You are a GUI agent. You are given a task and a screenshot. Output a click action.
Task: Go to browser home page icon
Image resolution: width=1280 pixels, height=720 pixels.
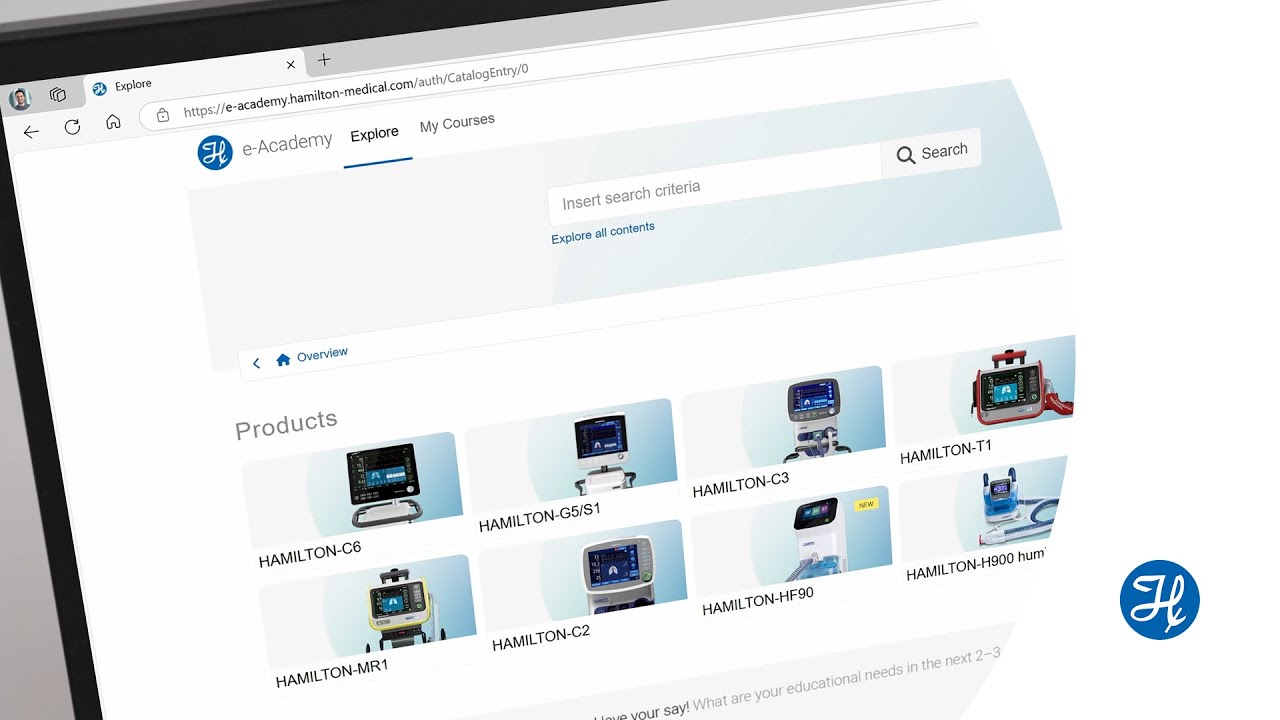click(x=113, y=122)
